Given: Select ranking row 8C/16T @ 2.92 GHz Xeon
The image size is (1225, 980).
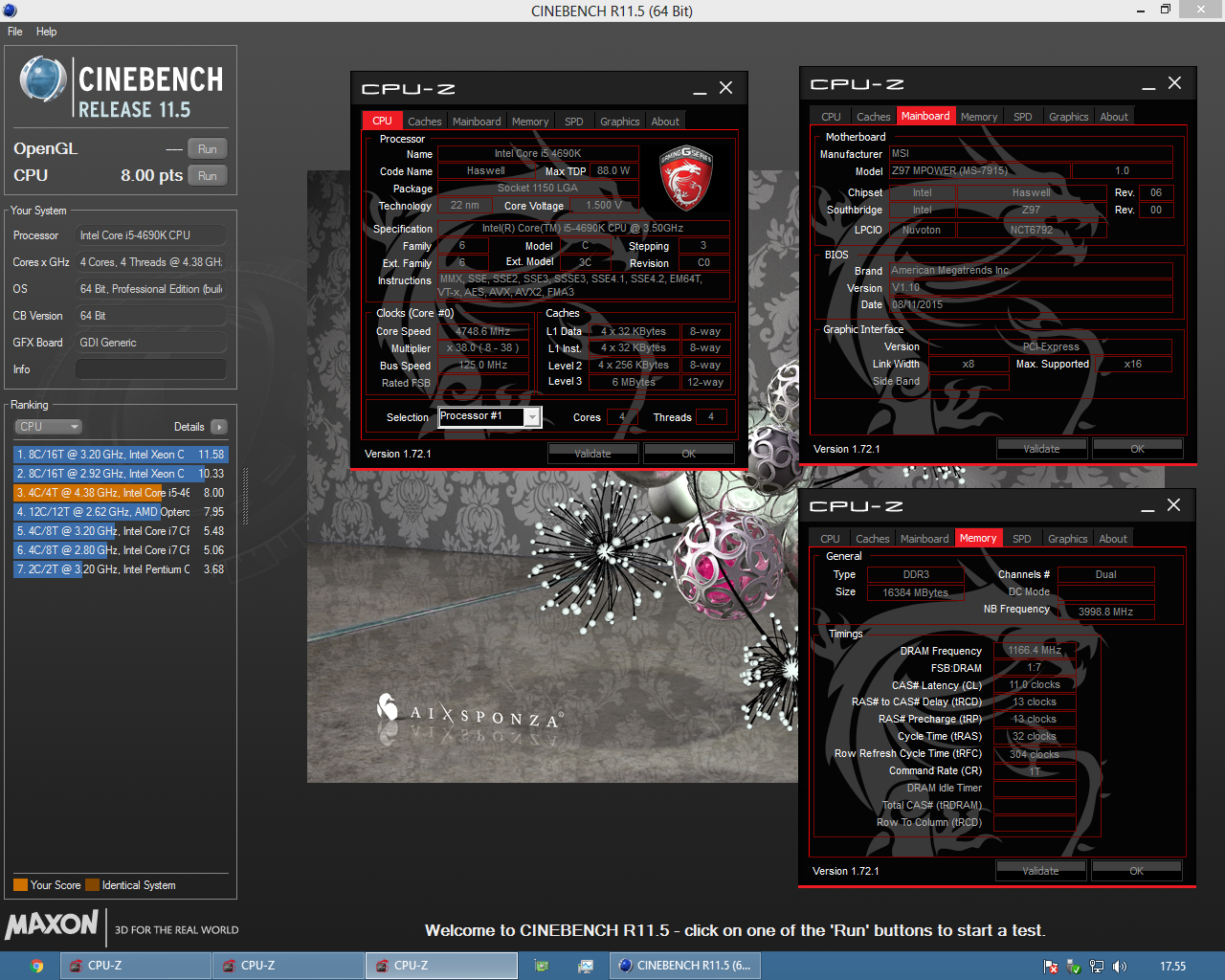Looking at the screenshot, I should pyautogui.click(x=121, y=474).
